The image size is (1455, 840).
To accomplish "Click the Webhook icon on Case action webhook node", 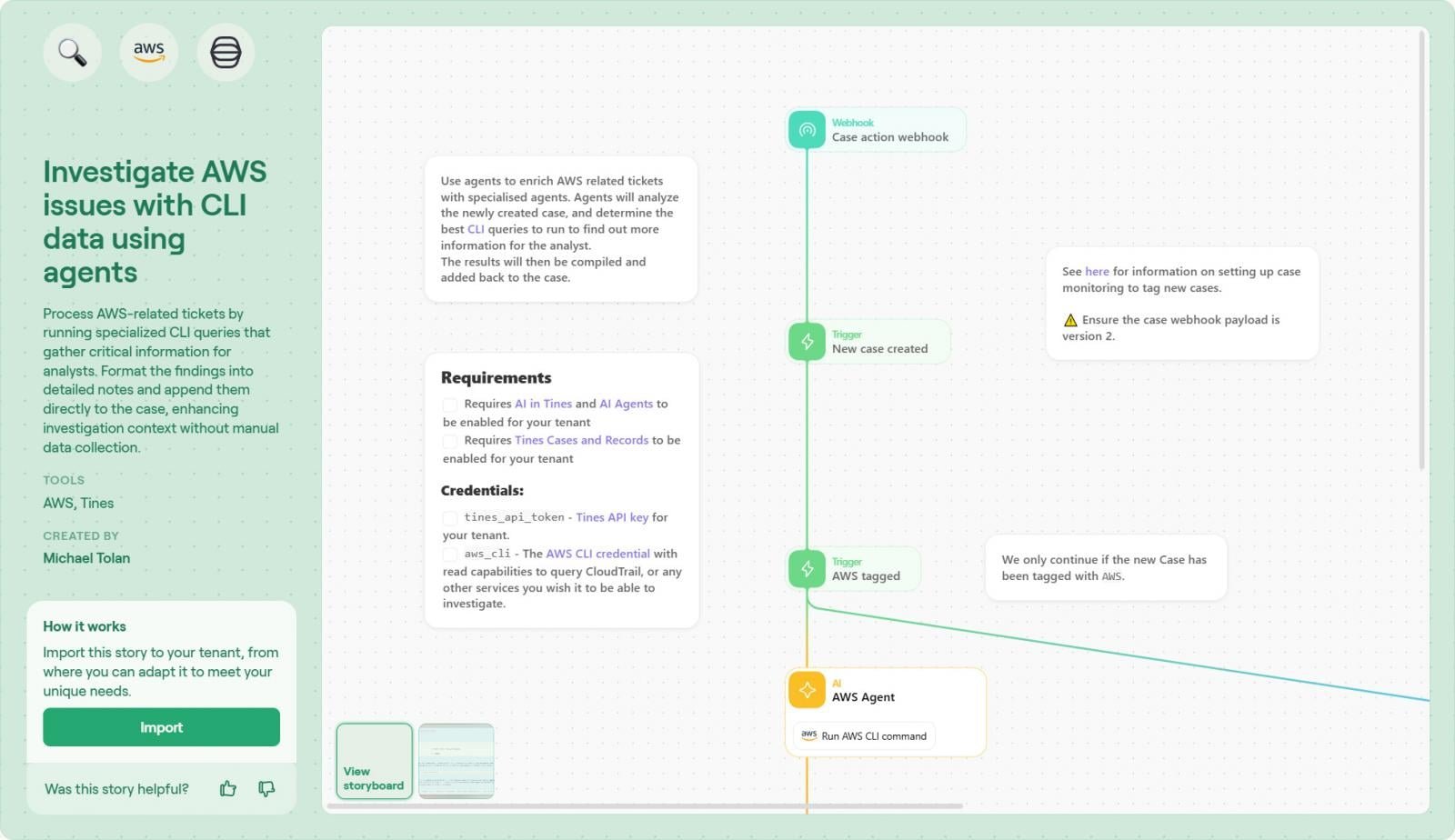I will pos(806,129).
